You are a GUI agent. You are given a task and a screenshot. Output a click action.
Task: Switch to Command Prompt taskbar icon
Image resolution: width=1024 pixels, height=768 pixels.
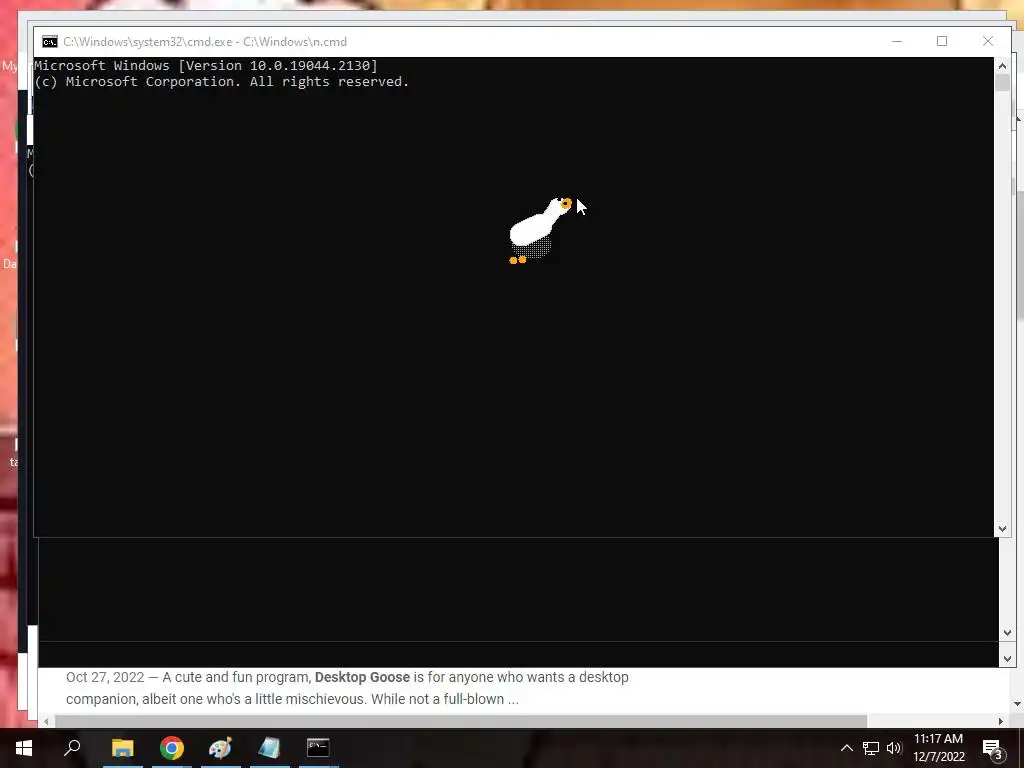[x=318, y=747]
